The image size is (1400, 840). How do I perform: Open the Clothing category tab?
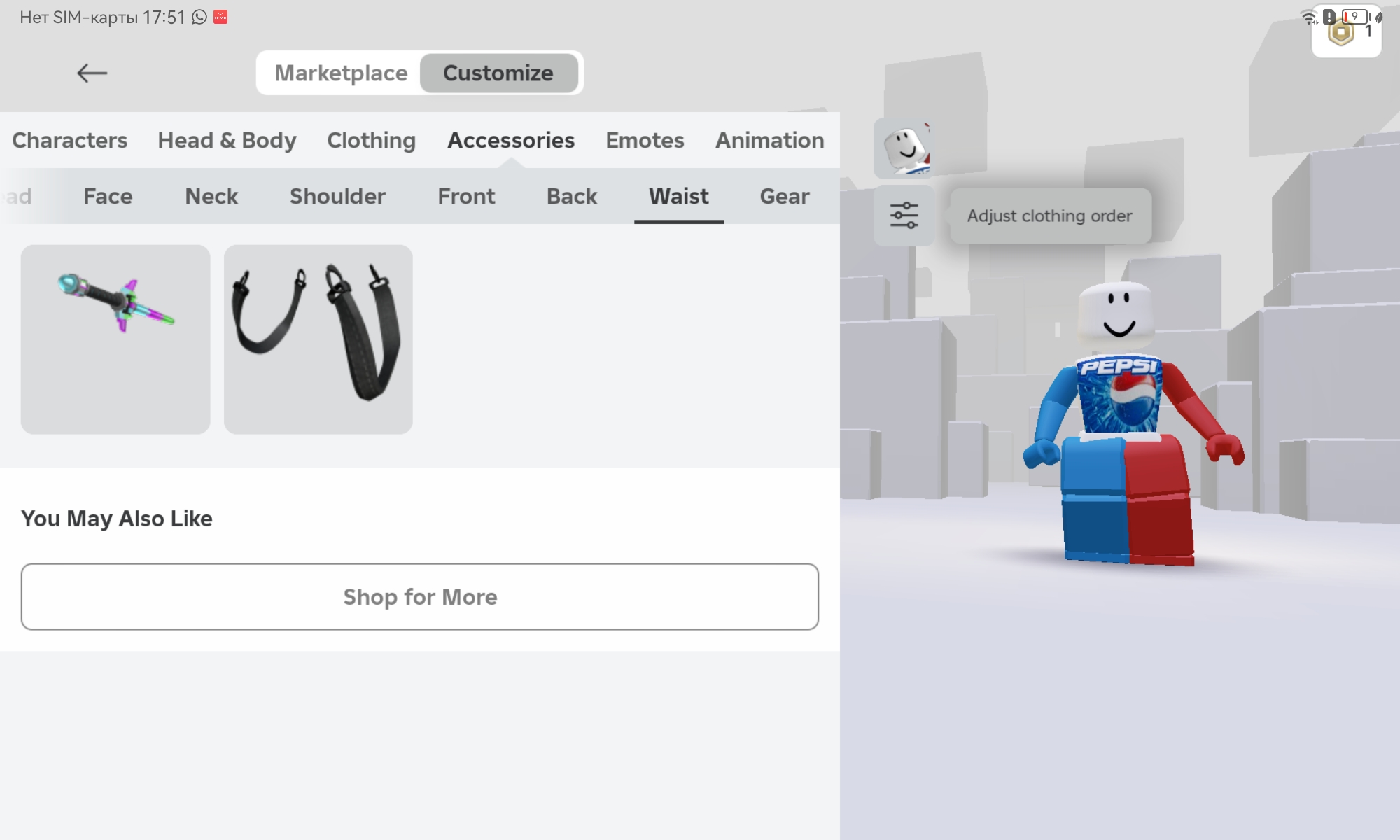click(x=371, y=140)
